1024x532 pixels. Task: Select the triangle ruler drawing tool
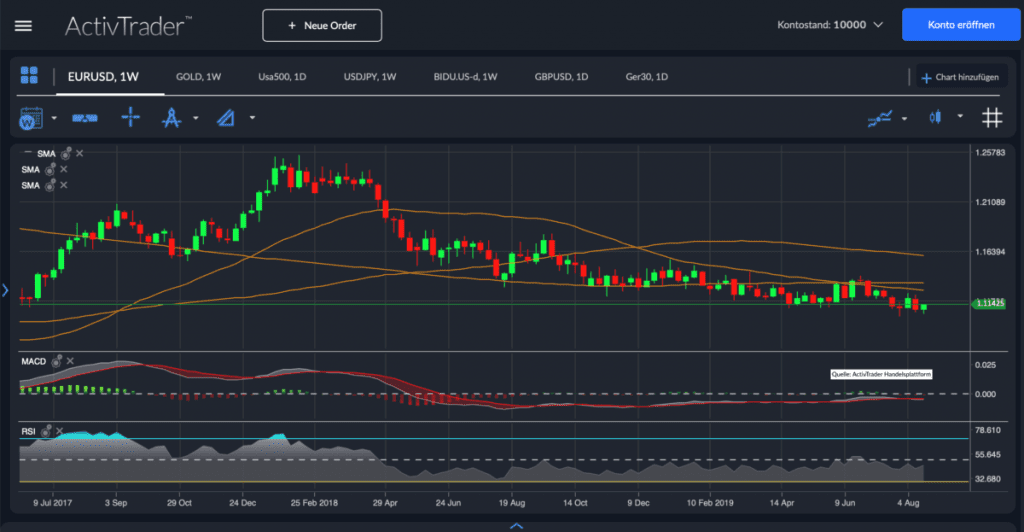[x=225, y=118]
